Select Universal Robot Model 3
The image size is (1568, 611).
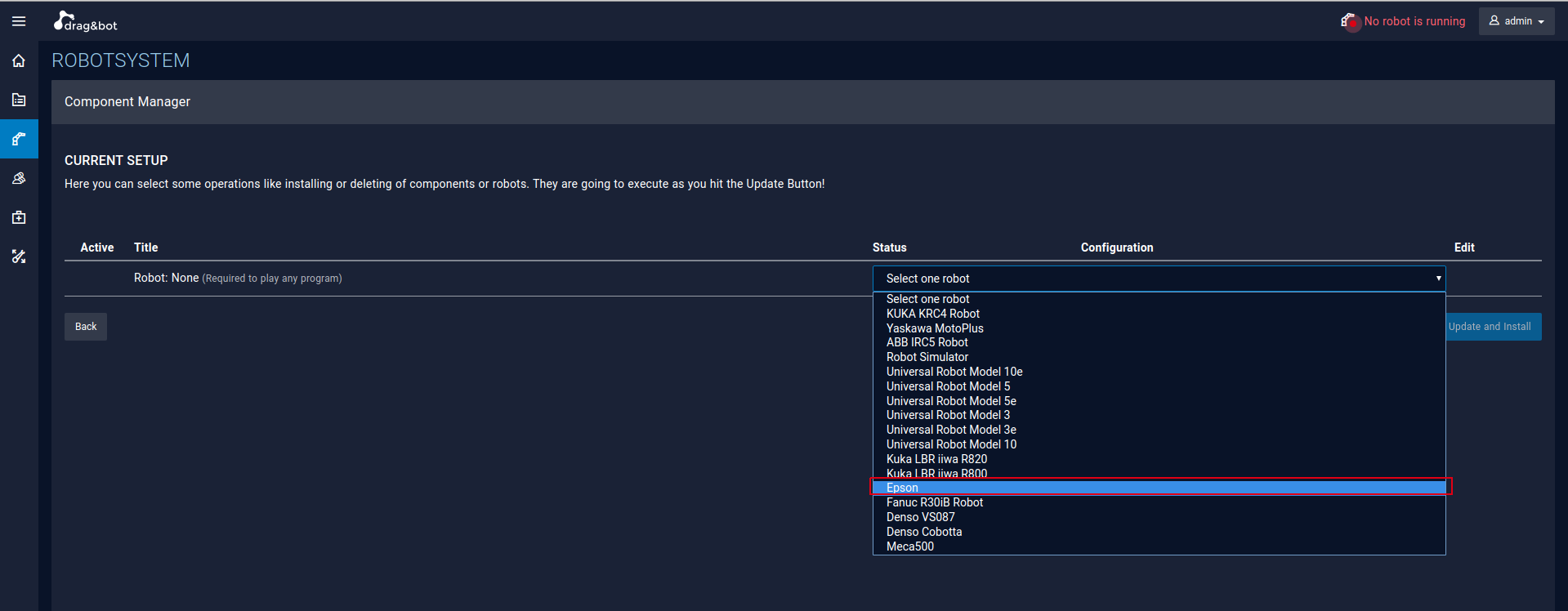coord(1159,415)
